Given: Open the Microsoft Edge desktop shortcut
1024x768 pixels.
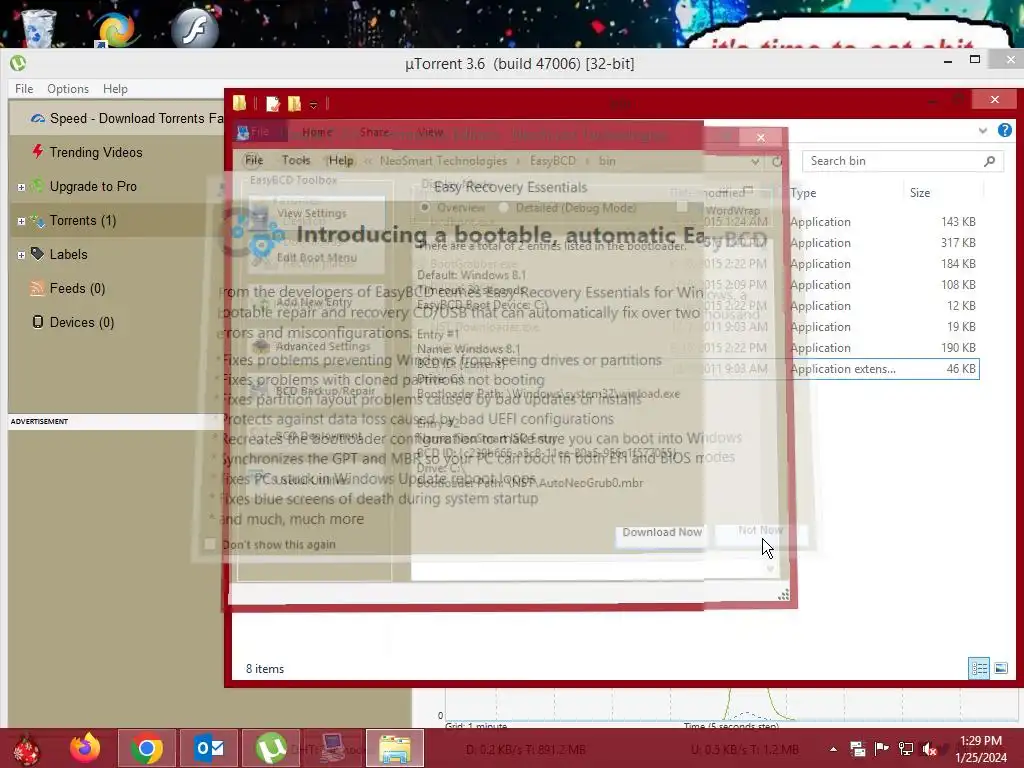Looking at the screenshot, I should 116,29.
